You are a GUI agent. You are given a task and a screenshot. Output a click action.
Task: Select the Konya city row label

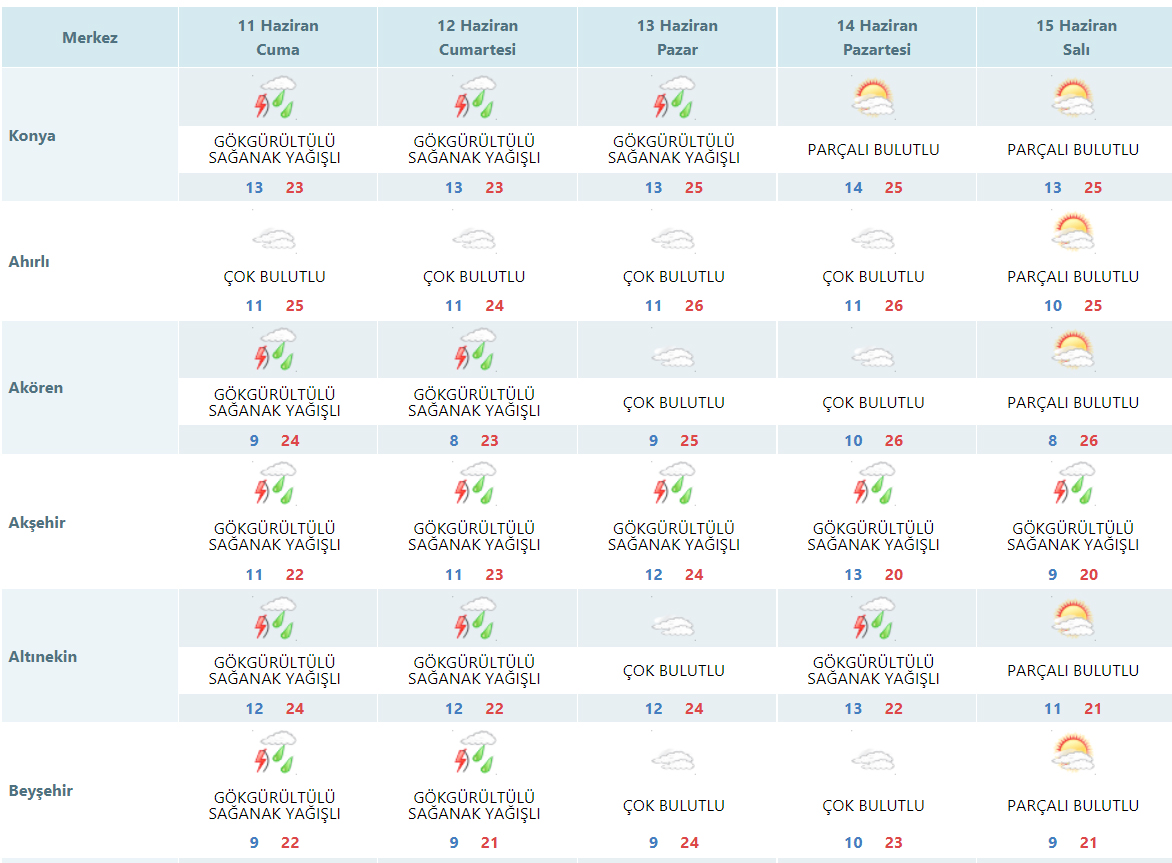[x=32, y=136]
